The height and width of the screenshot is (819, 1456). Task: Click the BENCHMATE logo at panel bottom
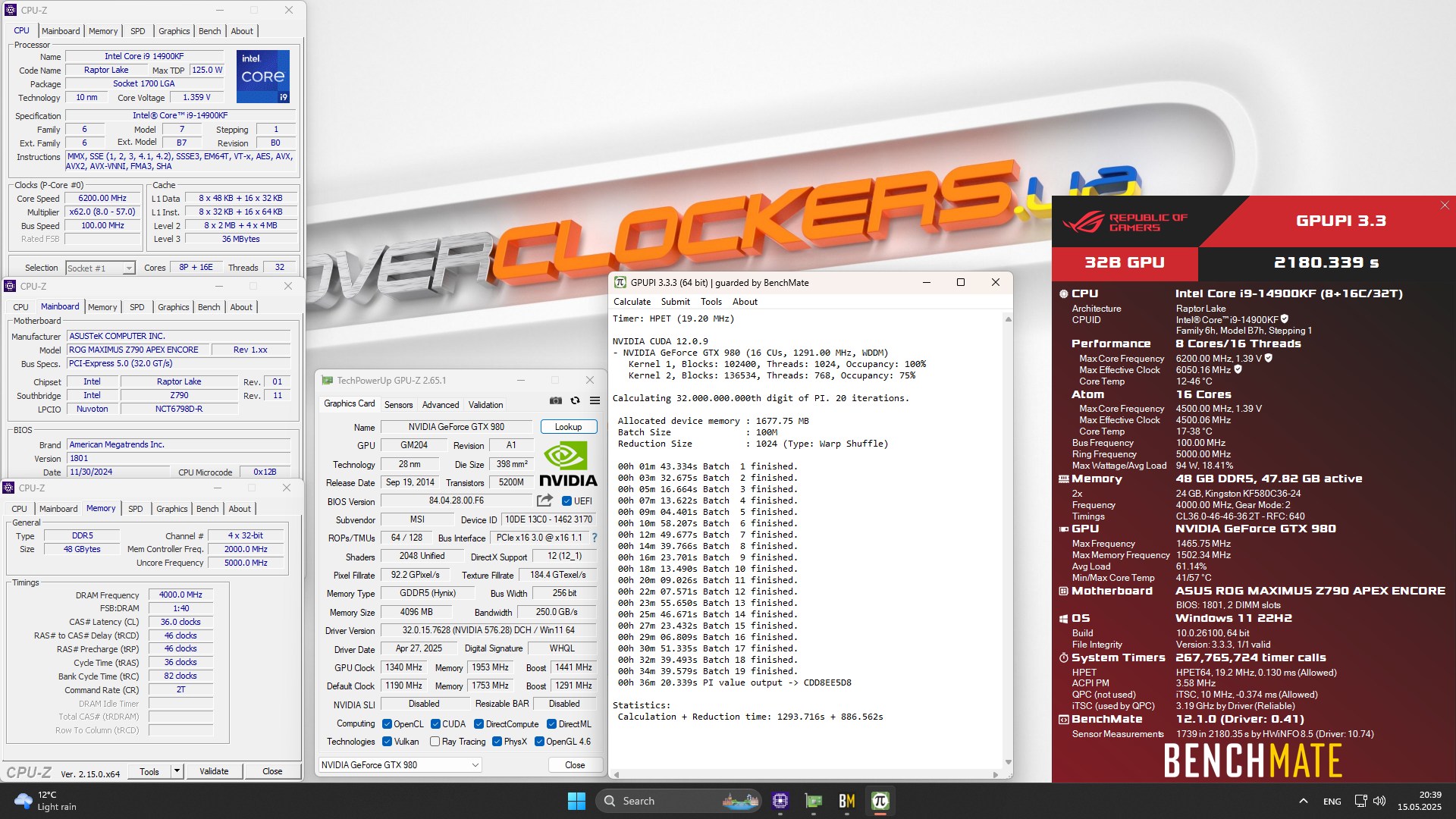coord(1253,761)
